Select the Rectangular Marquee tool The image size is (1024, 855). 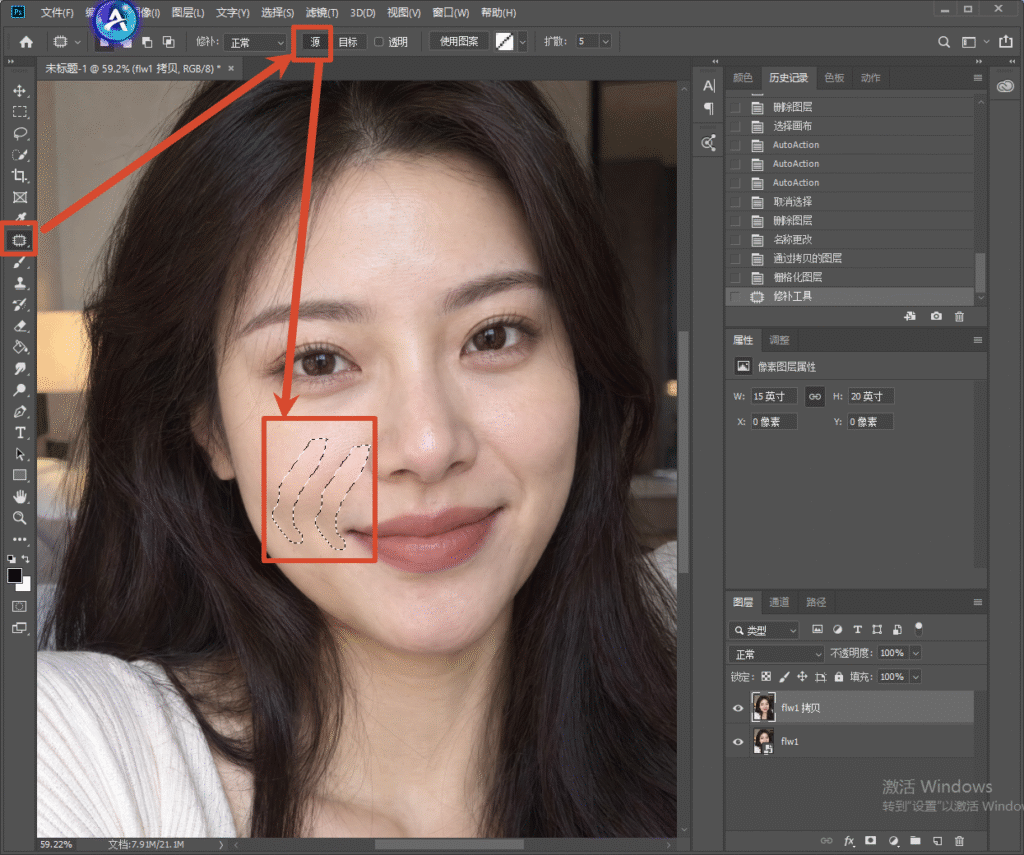tap(20, 112)
